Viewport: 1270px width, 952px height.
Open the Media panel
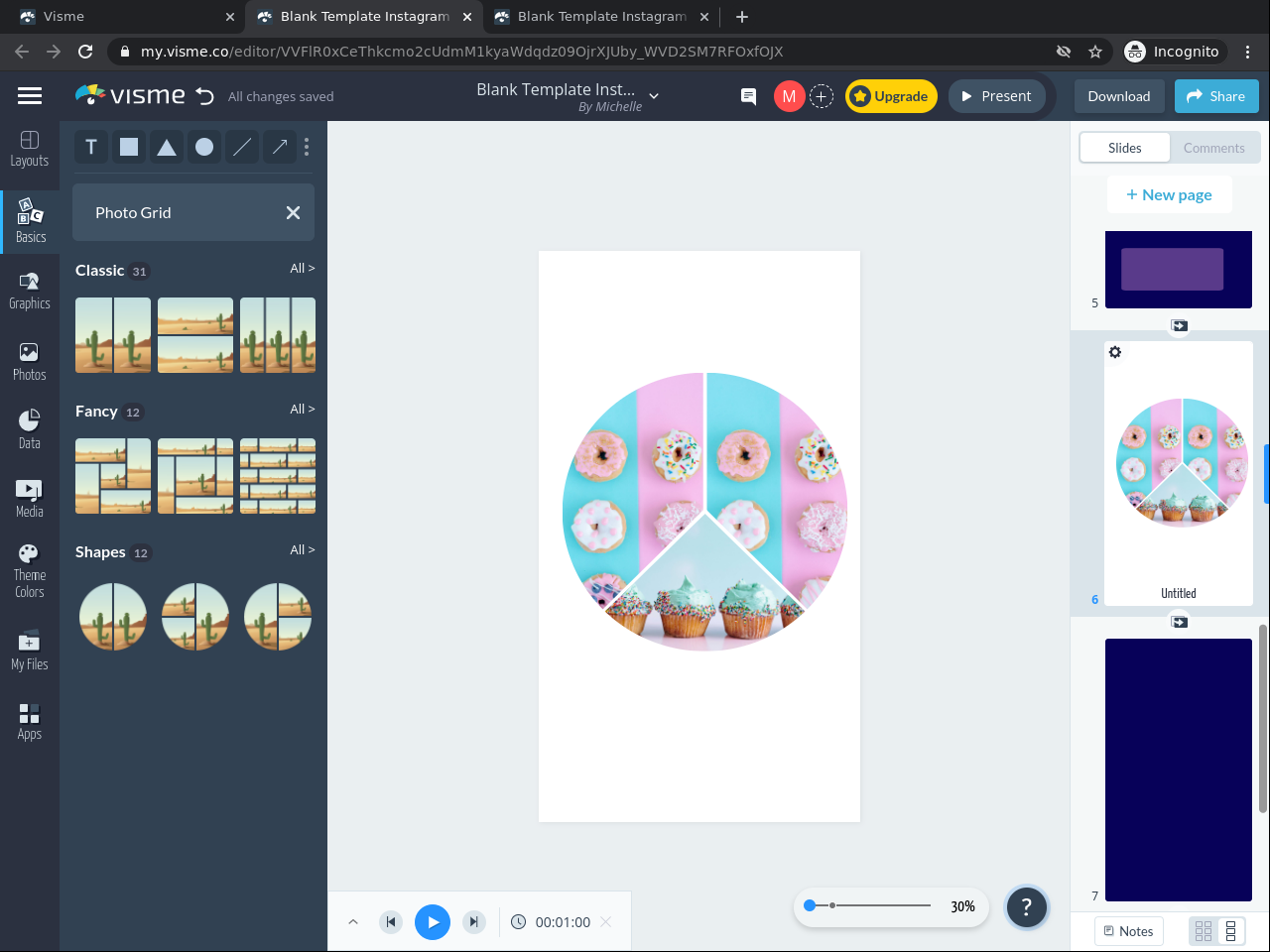pos(30,498)
